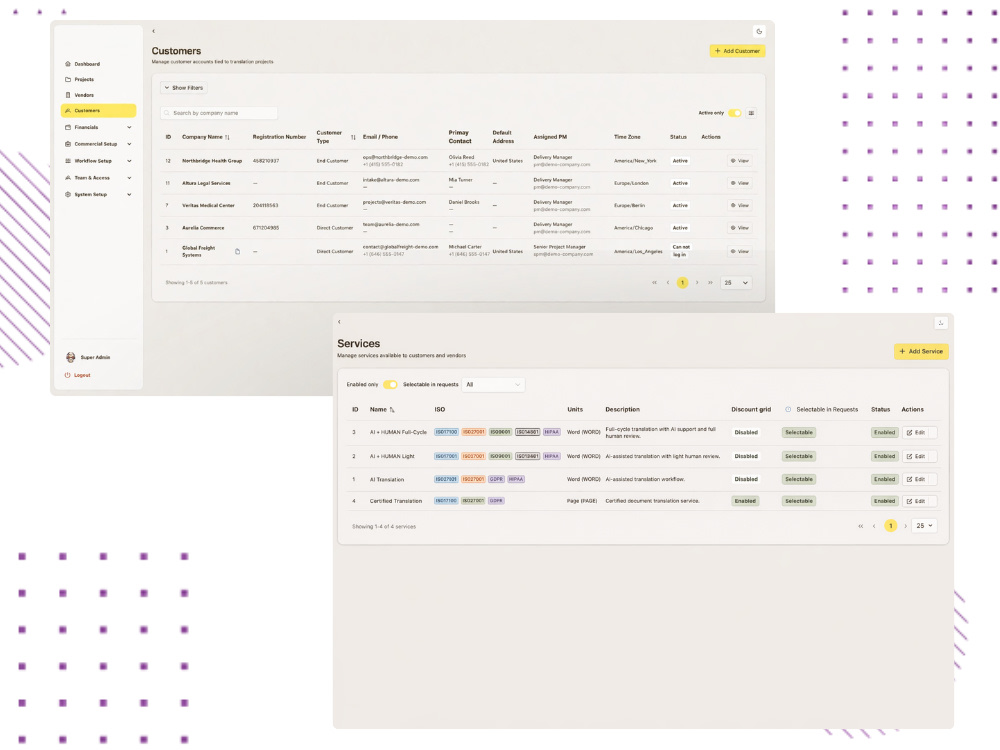Image resolution: width=1000 pixels, height=750 pixels.
Task: Go to the next page of services
Action: [x=906, y=526]
